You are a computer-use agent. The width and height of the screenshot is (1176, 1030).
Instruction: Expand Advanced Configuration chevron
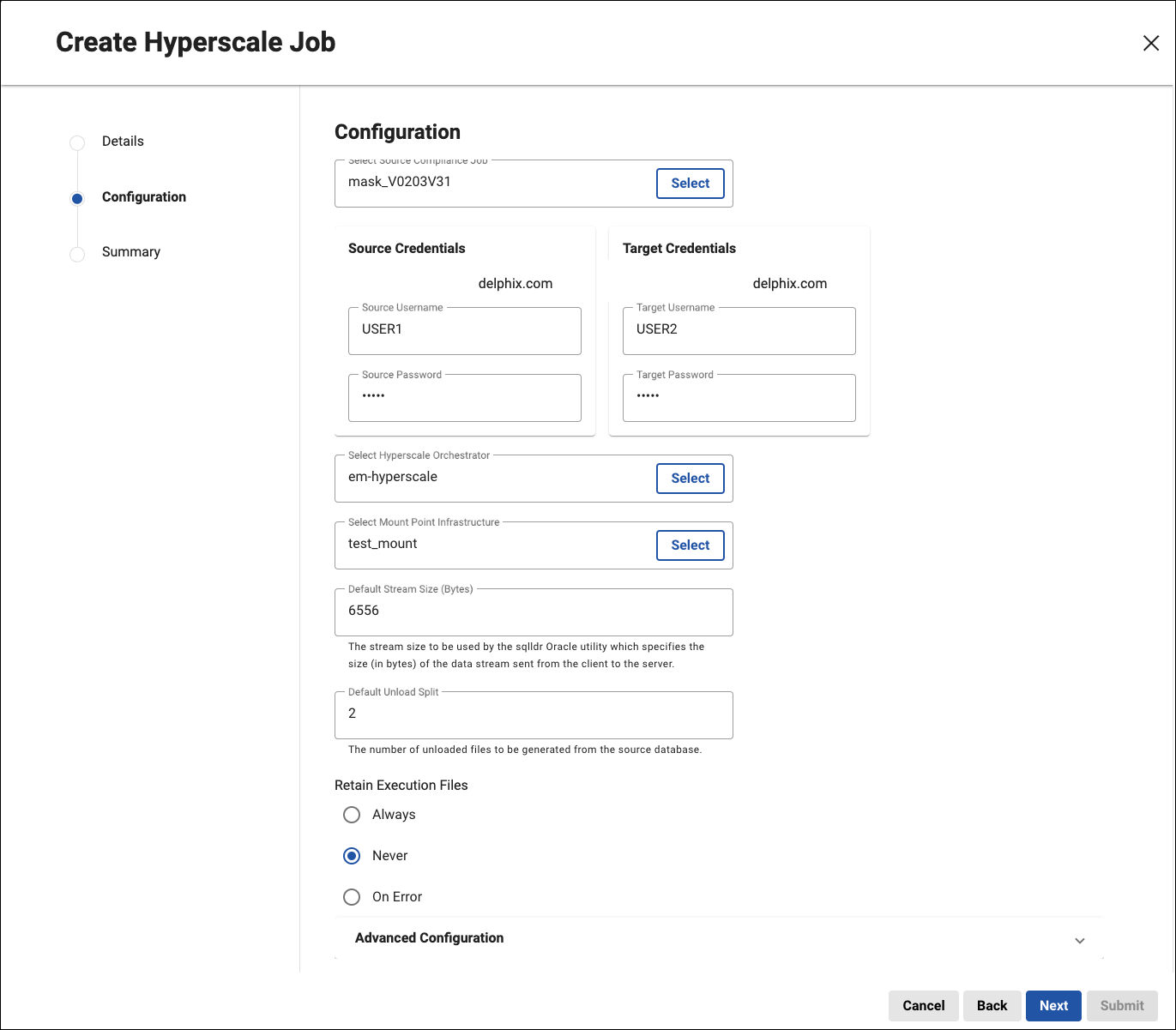point(1079,941)
